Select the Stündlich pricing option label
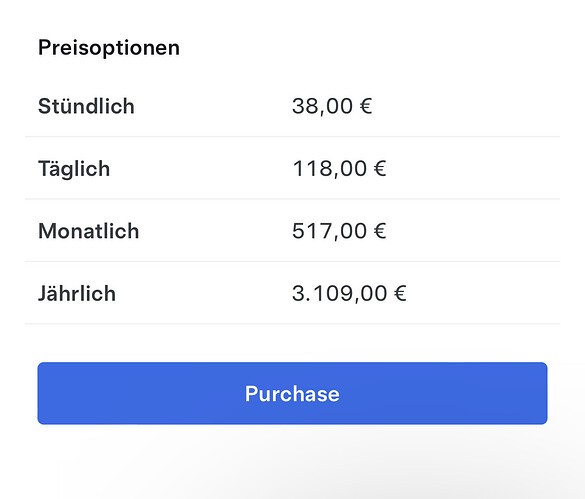Viewport: 585px width, 499px height. 86,106
